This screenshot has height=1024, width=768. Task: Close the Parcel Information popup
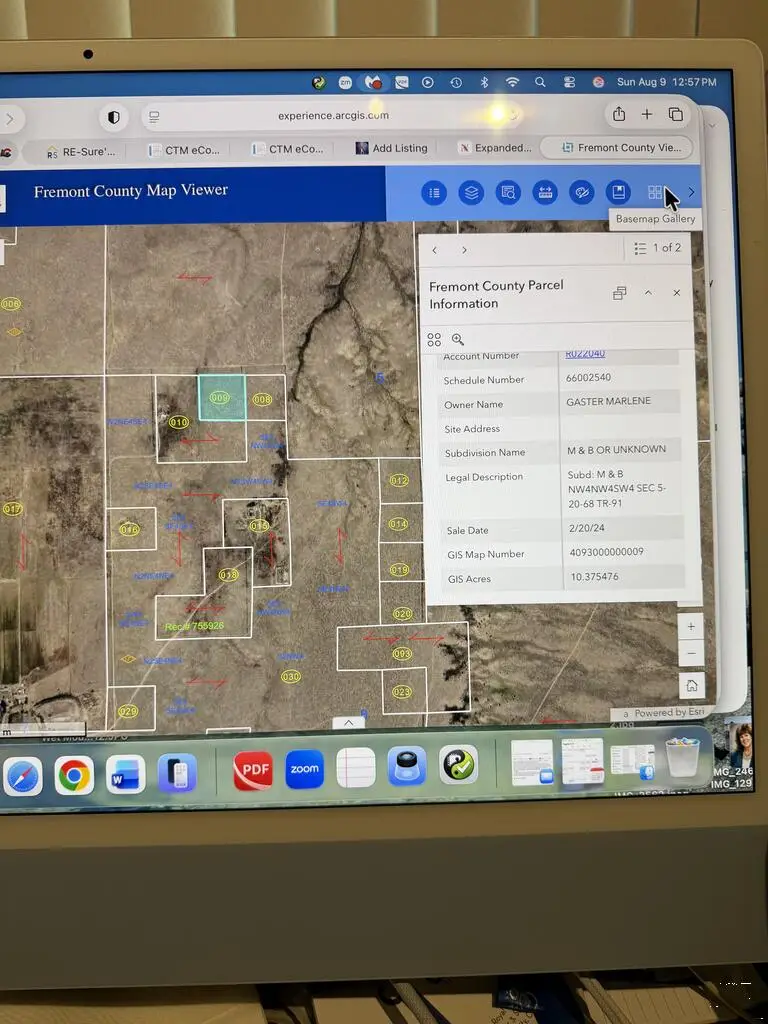[x=677, y=293]
